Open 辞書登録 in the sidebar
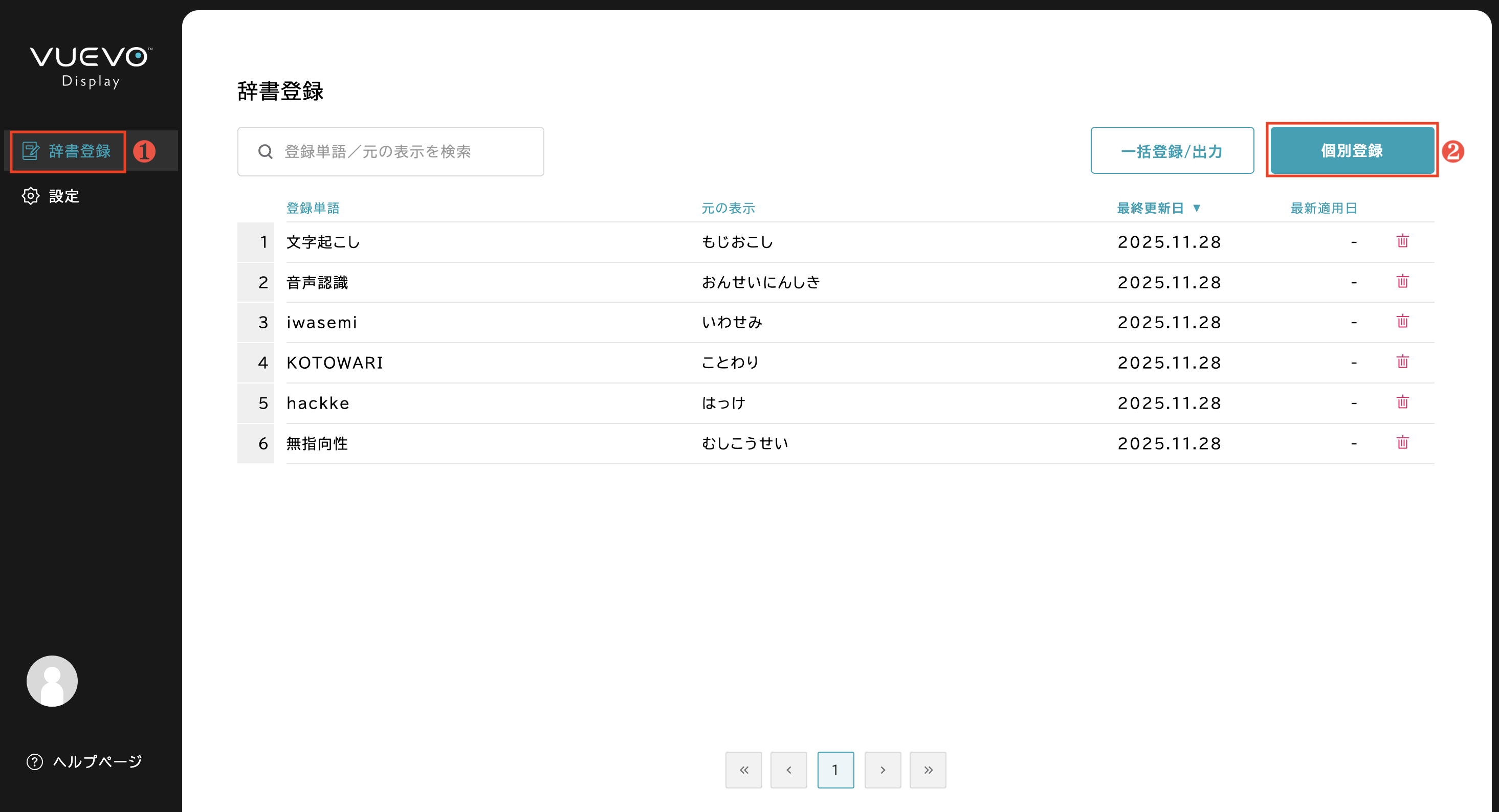This screenshot has width=1499, height=812. [68, 151]
